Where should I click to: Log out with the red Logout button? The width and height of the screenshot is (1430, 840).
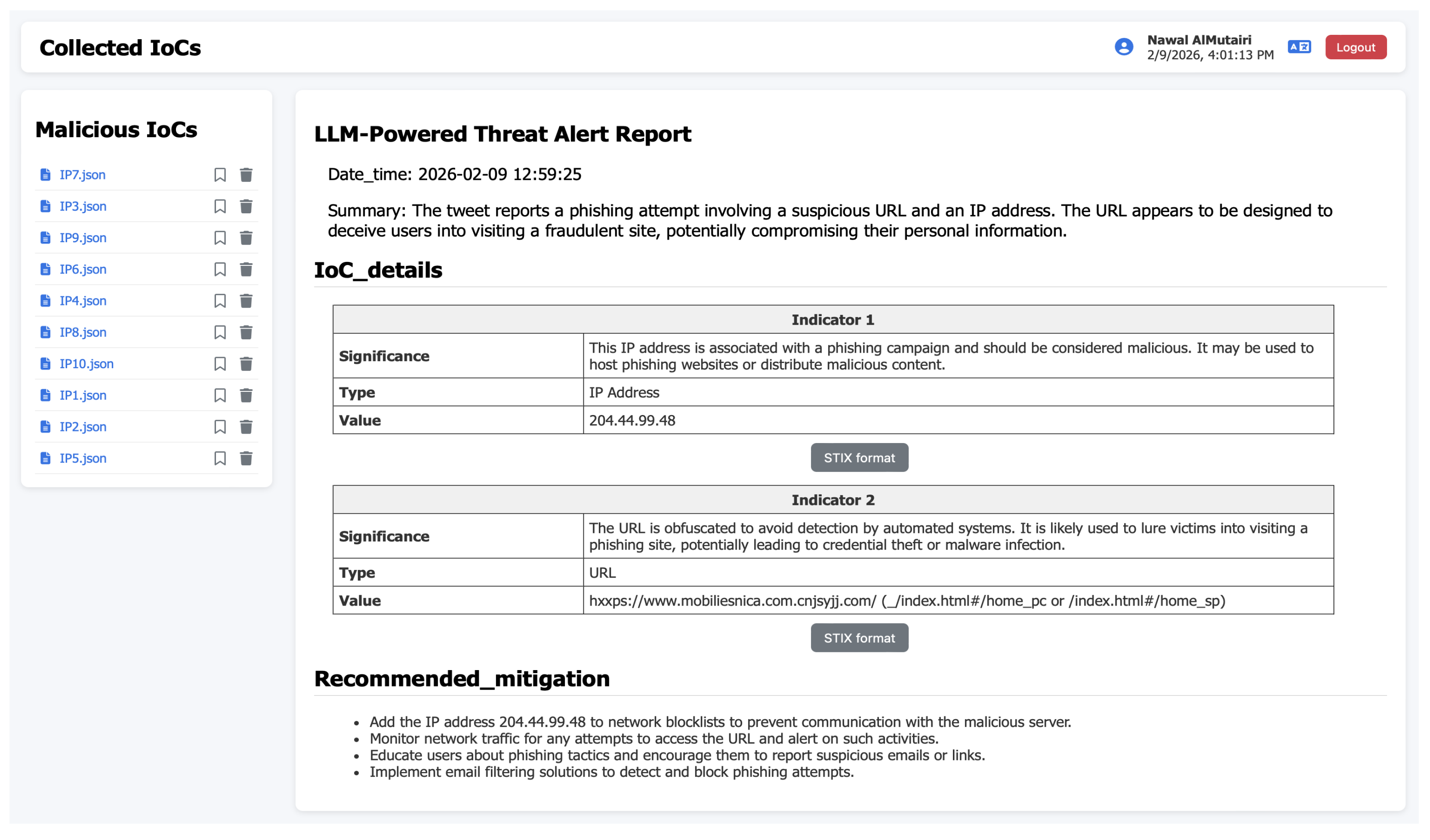click(x=1356, y=47)
